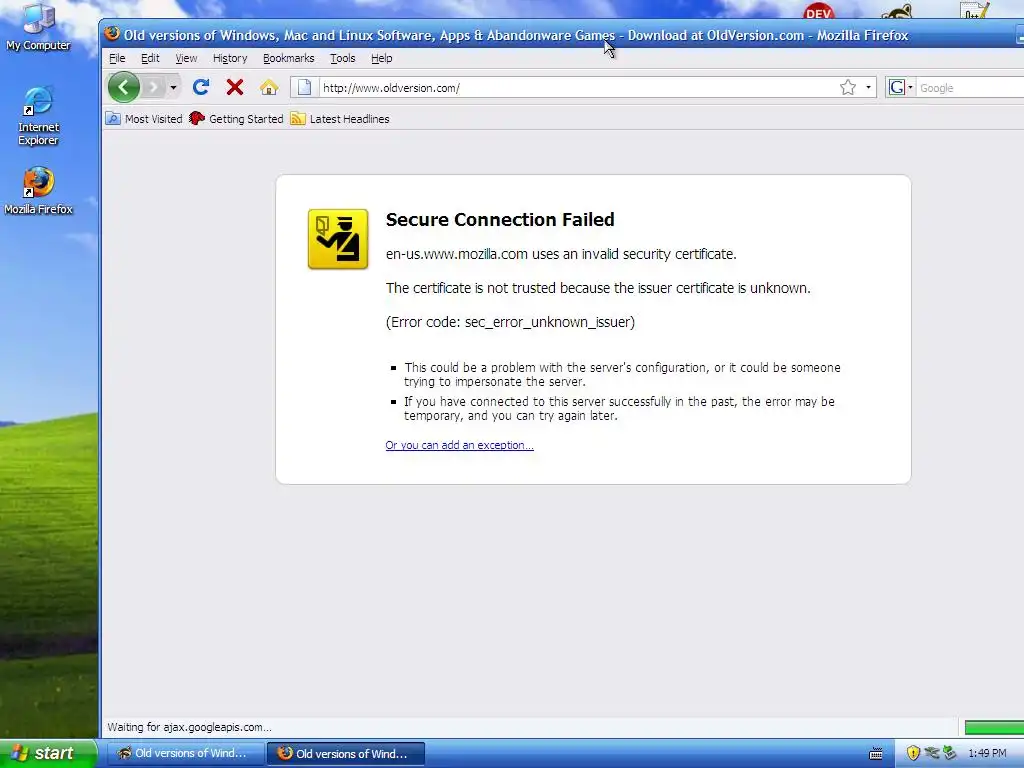This screenshot has height=768, width=1024.
Task: Click the yellow security officer warning icon
Action: pos(338,239)
